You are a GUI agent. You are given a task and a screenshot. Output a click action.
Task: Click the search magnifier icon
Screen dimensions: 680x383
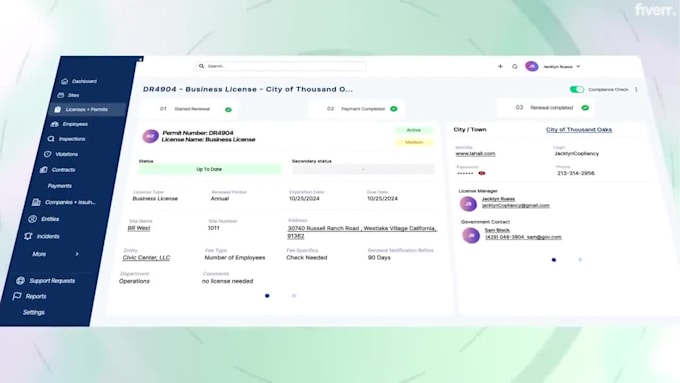click(x=201, y=66)
